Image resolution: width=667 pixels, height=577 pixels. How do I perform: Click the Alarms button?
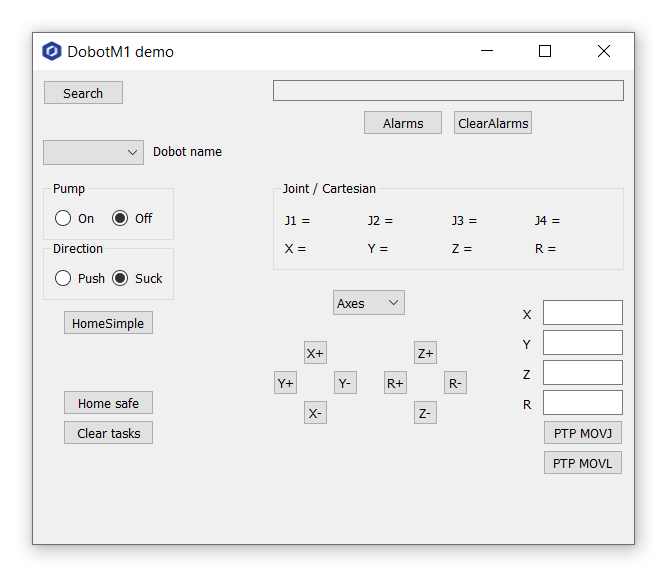[x=403, y=123]
